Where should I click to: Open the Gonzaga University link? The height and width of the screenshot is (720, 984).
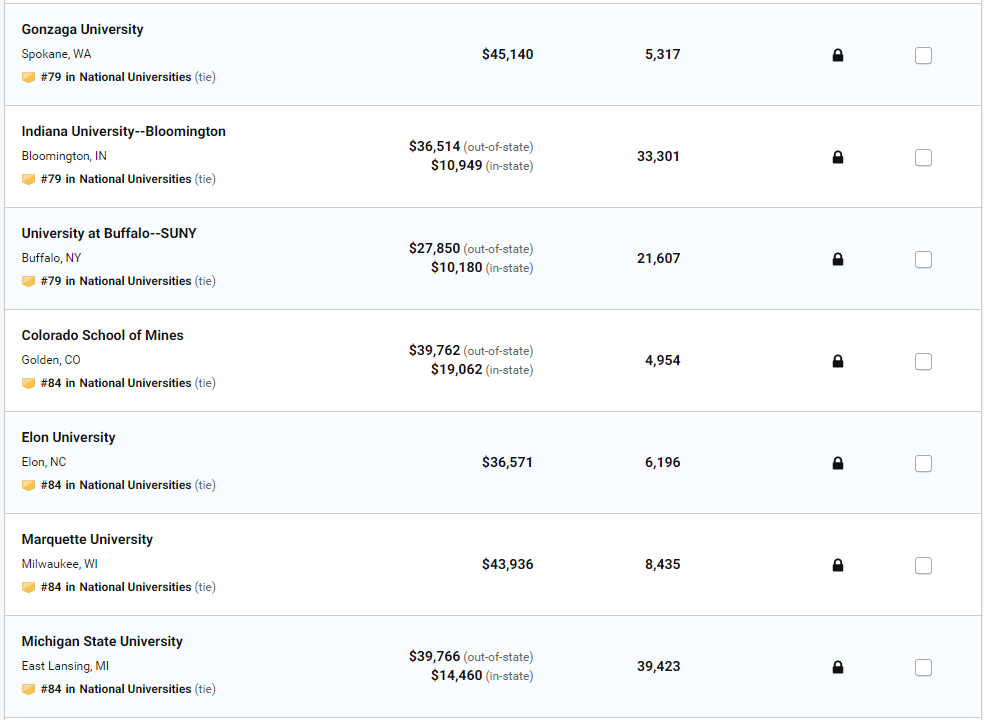(82, 30)
